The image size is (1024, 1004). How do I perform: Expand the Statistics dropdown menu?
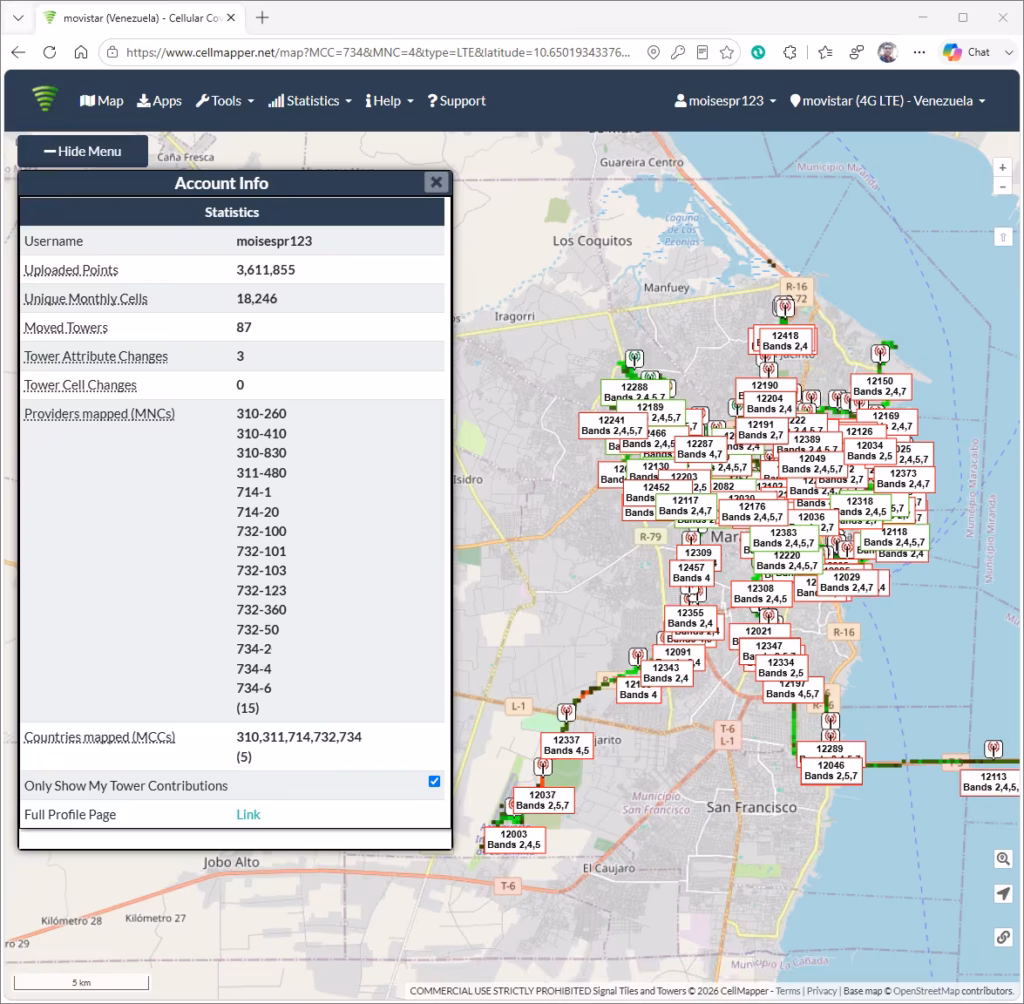310,101
